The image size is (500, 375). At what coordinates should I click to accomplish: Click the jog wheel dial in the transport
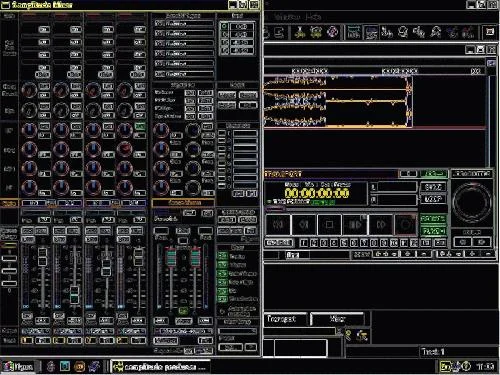471,202
